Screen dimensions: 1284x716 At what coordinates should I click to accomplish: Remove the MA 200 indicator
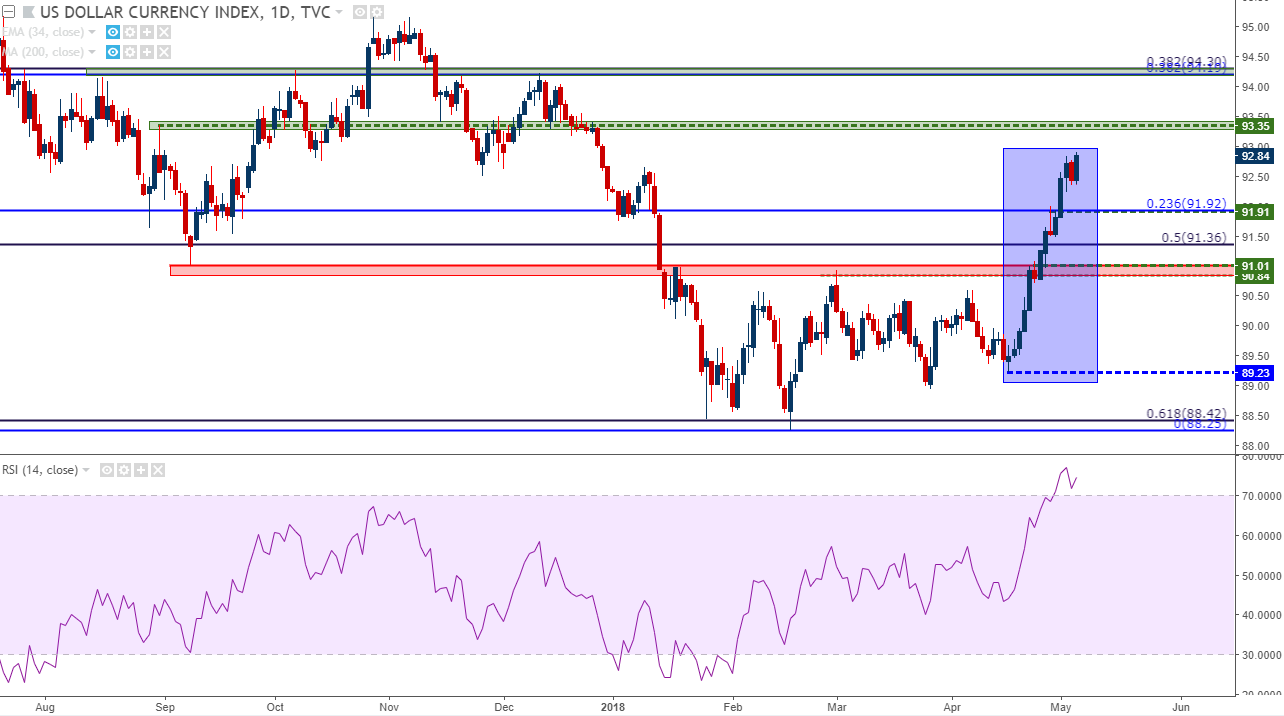[164, 52]
